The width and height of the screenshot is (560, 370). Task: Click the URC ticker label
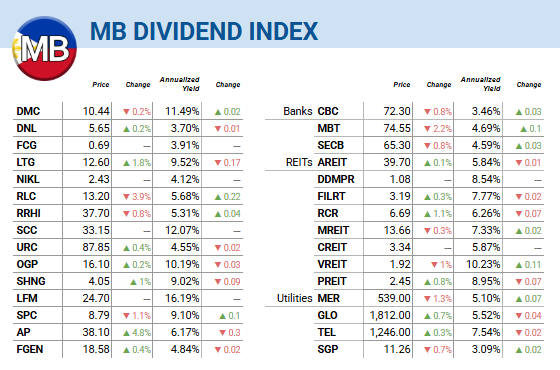[x=27, y=248]
